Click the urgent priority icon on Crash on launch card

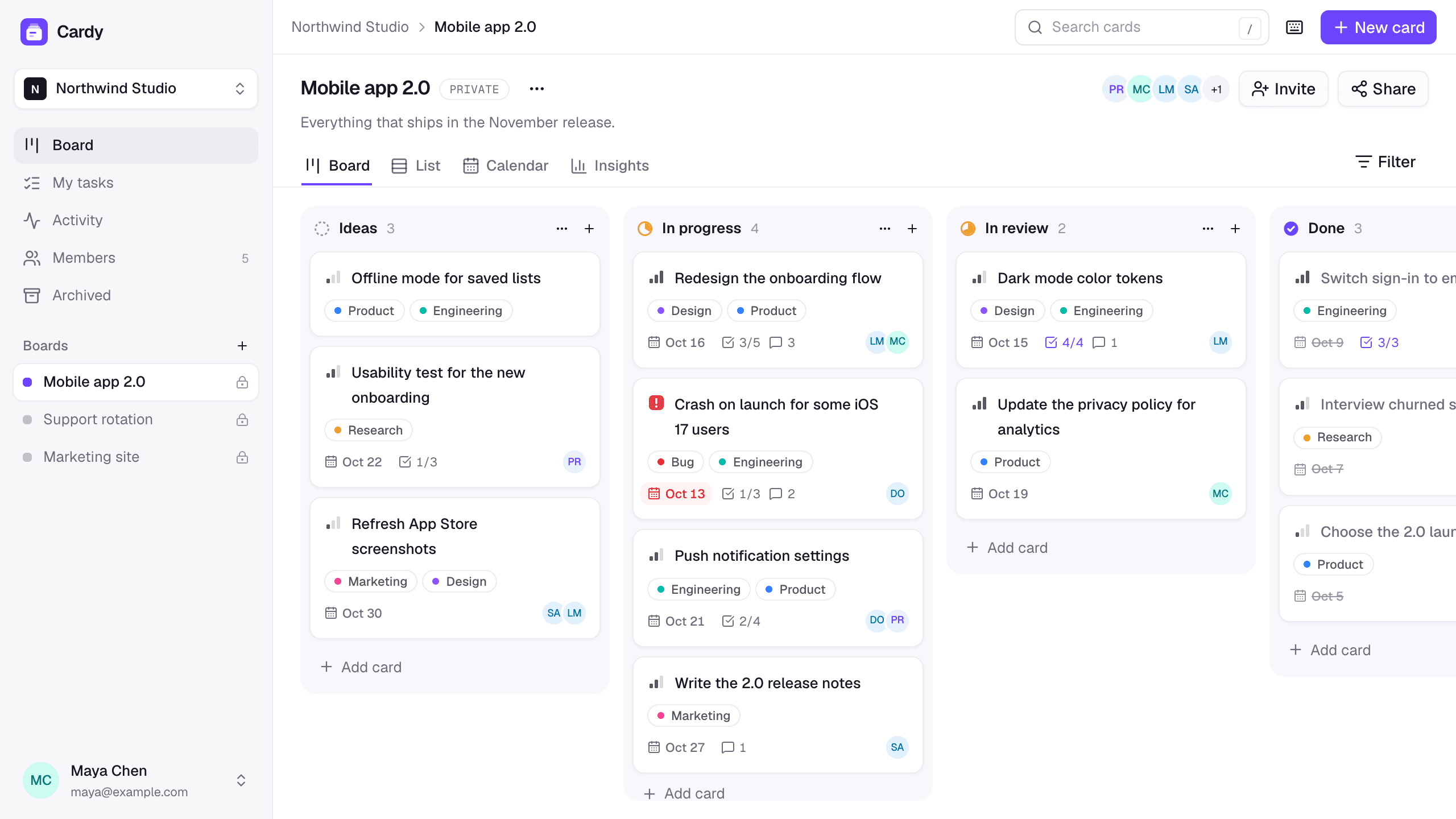pyautogui.click(x=656, y=403)
